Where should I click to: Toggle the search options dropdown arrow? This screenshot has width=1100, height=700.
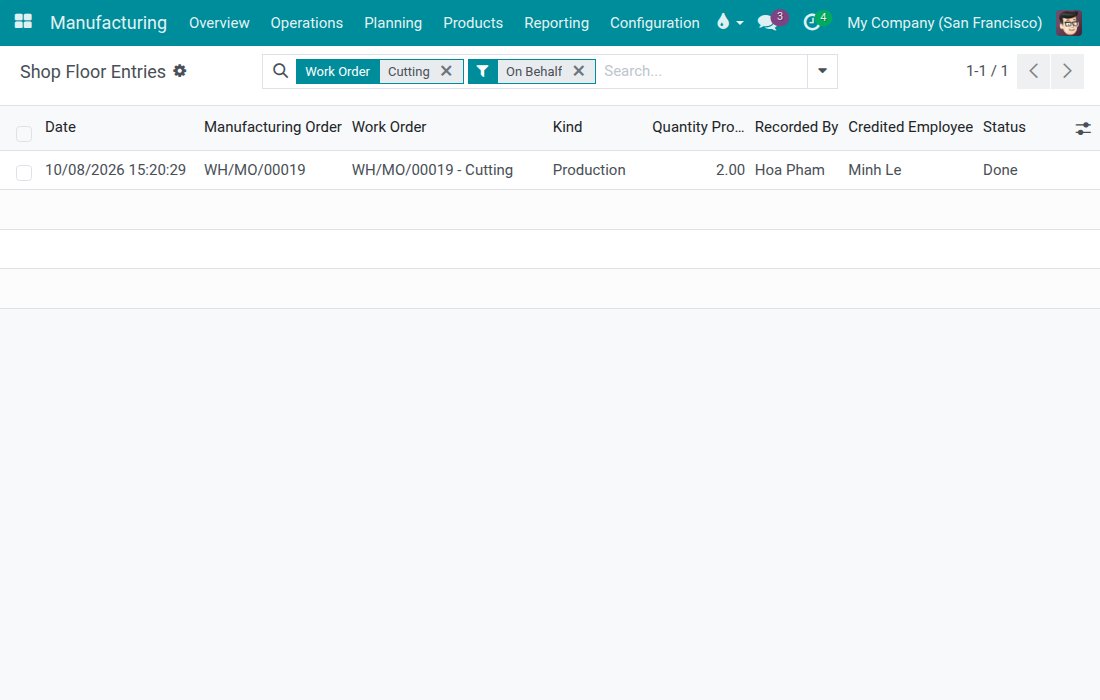pyautogui.click(x=822, y=71)
